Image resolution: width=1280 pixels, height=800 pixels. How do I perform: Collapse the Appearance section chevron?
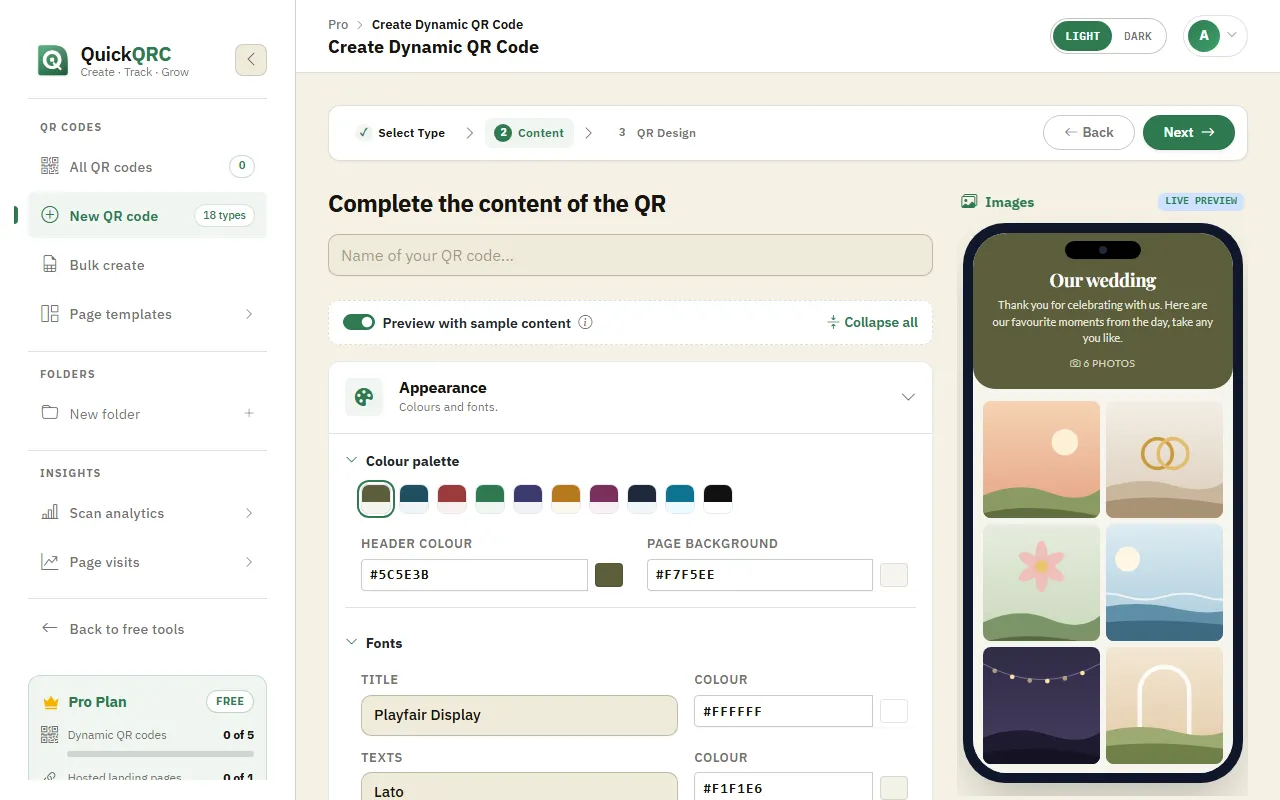(x=908, y=397)
